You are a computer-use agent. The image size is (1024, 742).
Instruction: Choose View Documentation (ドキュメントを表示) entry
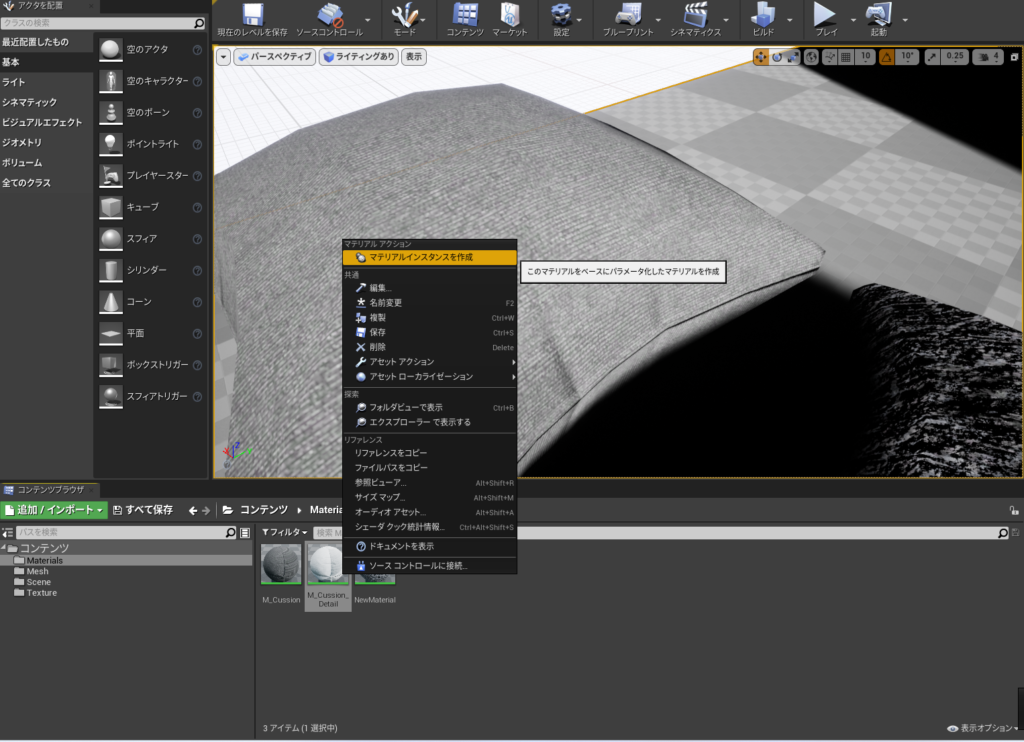(x=430, y=547)
